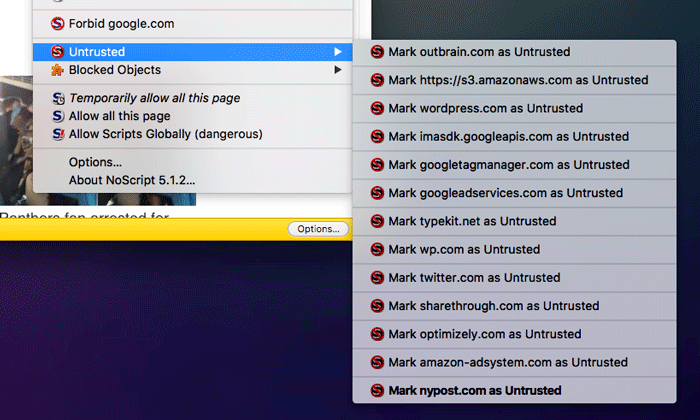Mark imasdk.googleapis.com as Untrusted
The height and width of the screenshot is (420, 700).
coord(514,136)
